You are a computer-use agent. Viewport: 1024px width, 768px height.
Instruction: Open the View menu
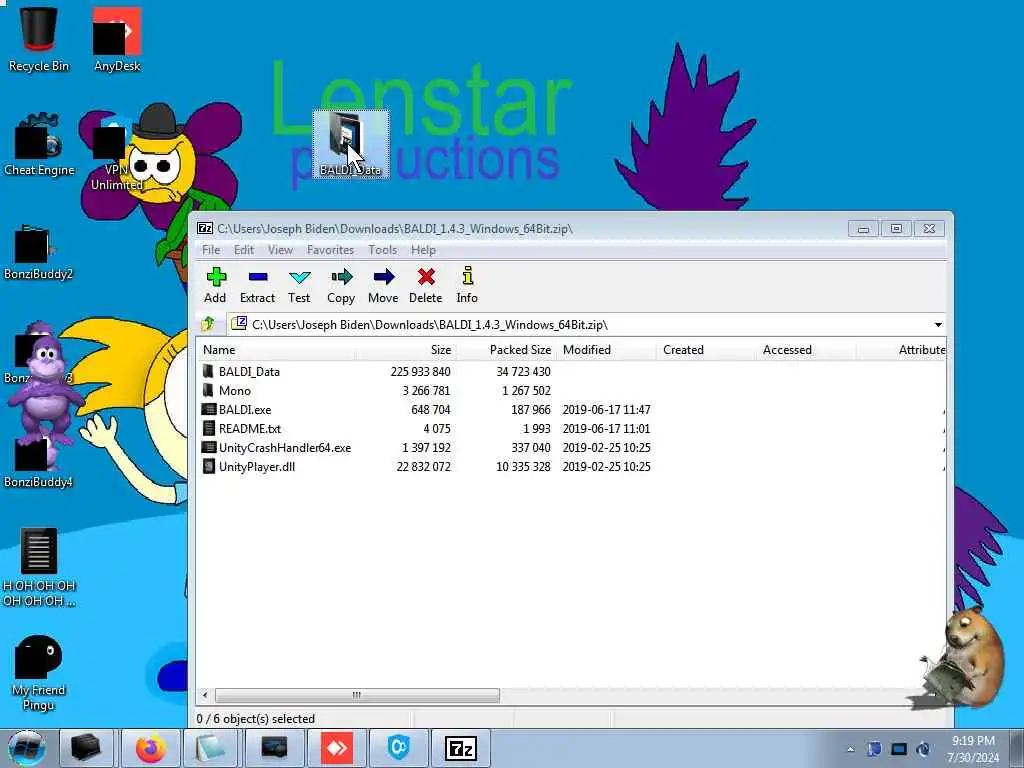coord(280,250)
